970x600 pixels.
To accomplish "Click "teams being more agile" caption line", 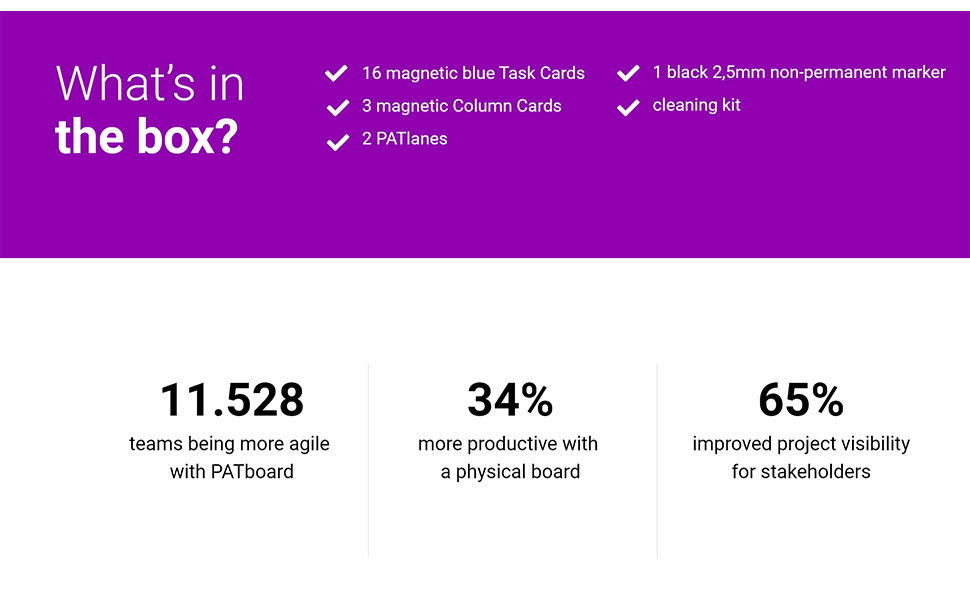I will pyautogui.click(x=229, y=444).
